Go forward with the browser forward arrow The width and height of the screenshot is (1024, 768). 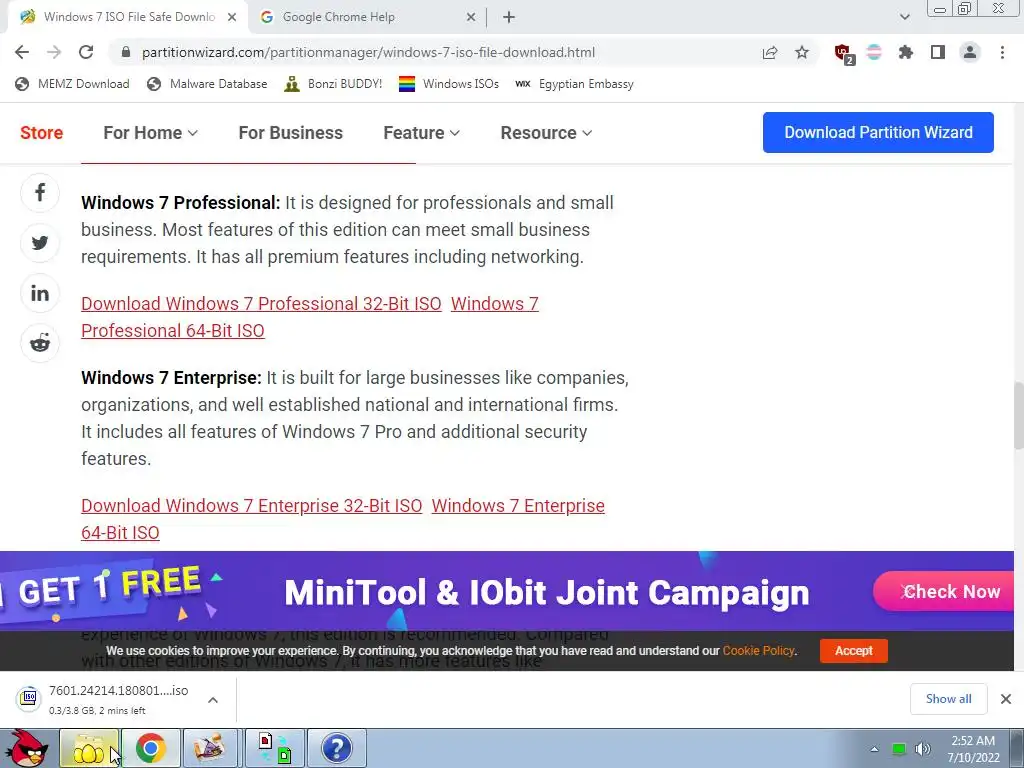coord(54,52)
